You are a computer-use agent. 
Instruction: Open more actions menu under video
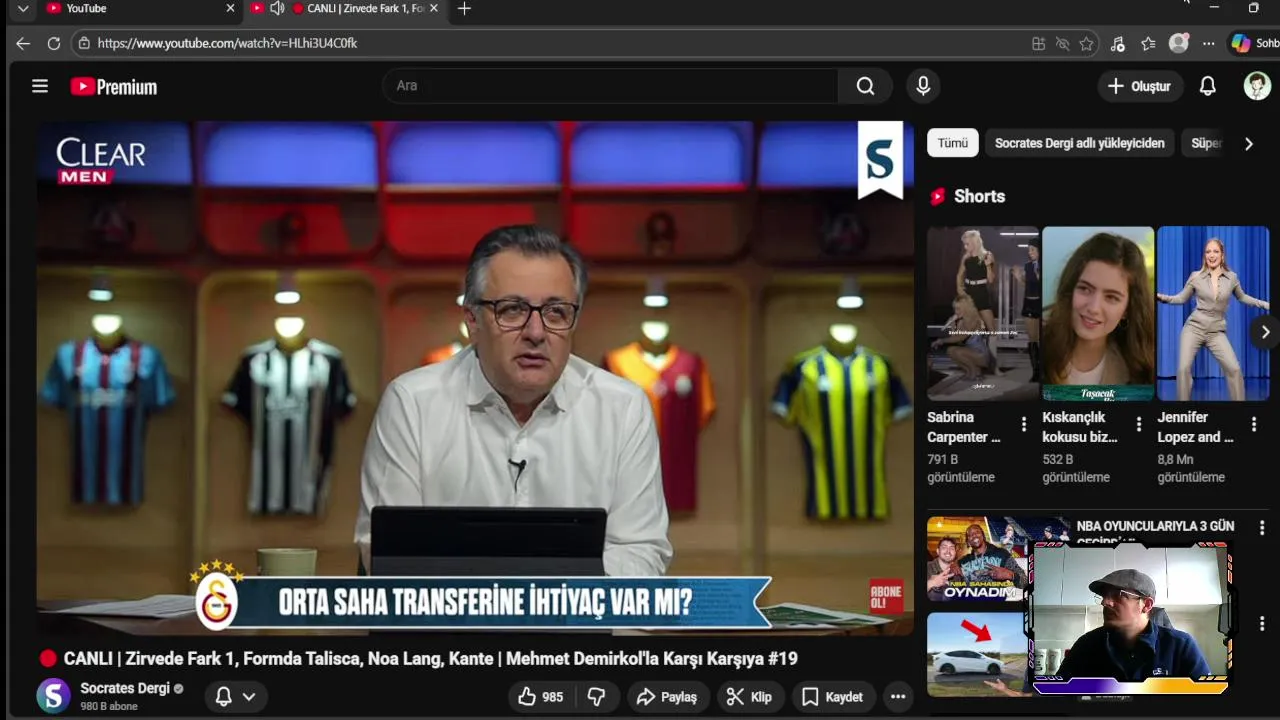point(898,697)
